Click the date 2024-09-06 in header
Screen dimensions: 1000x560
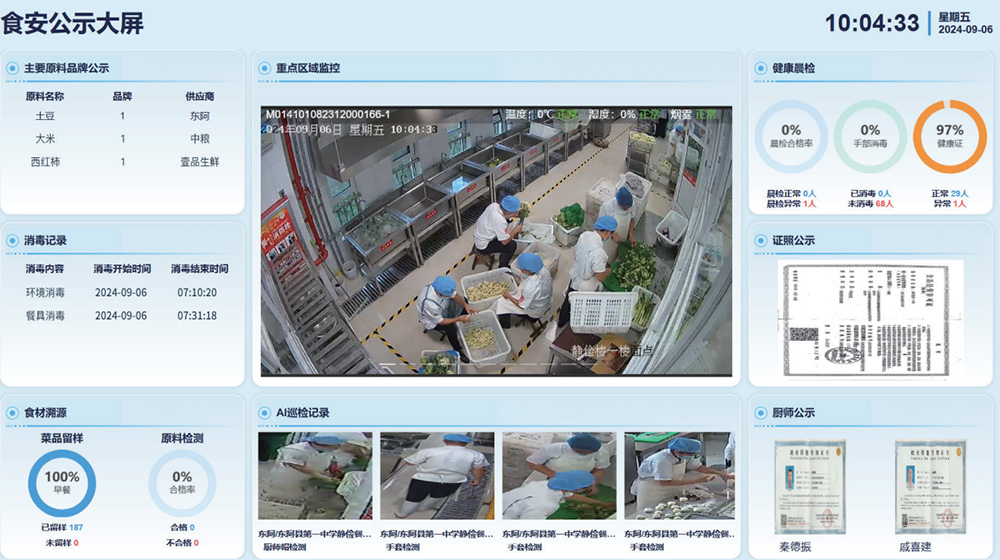(x=965, y=29)
